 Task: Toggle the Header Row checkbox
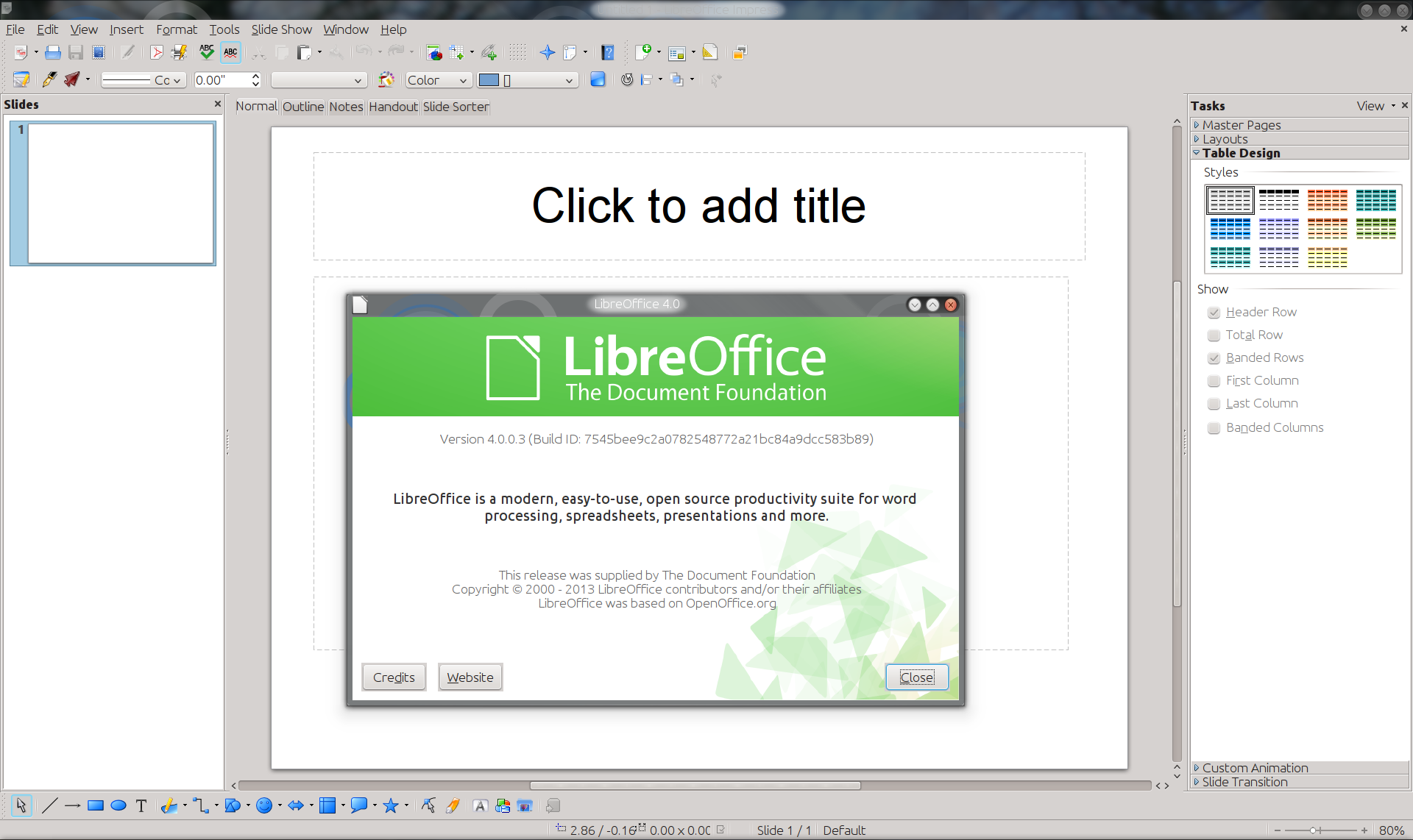tap(1214, 313)
